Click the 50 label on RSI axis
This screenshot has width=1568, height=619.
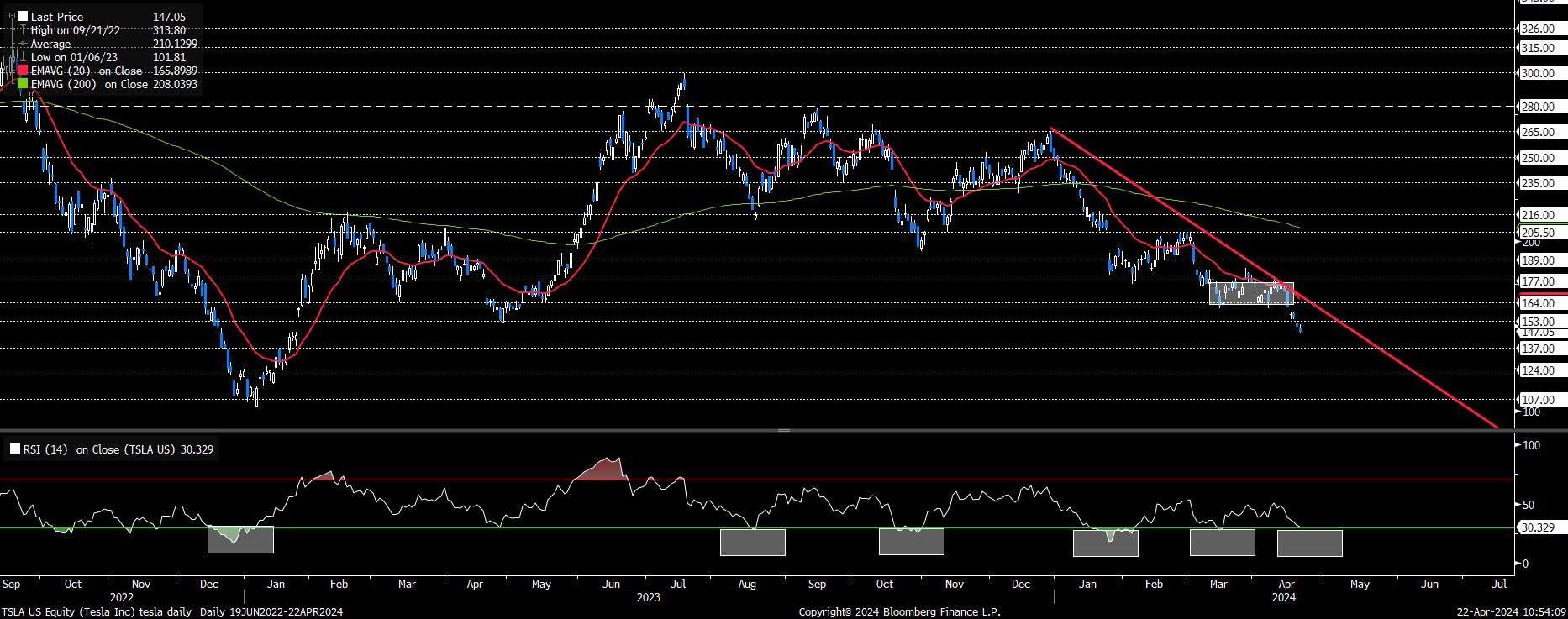coord(1529,505)
